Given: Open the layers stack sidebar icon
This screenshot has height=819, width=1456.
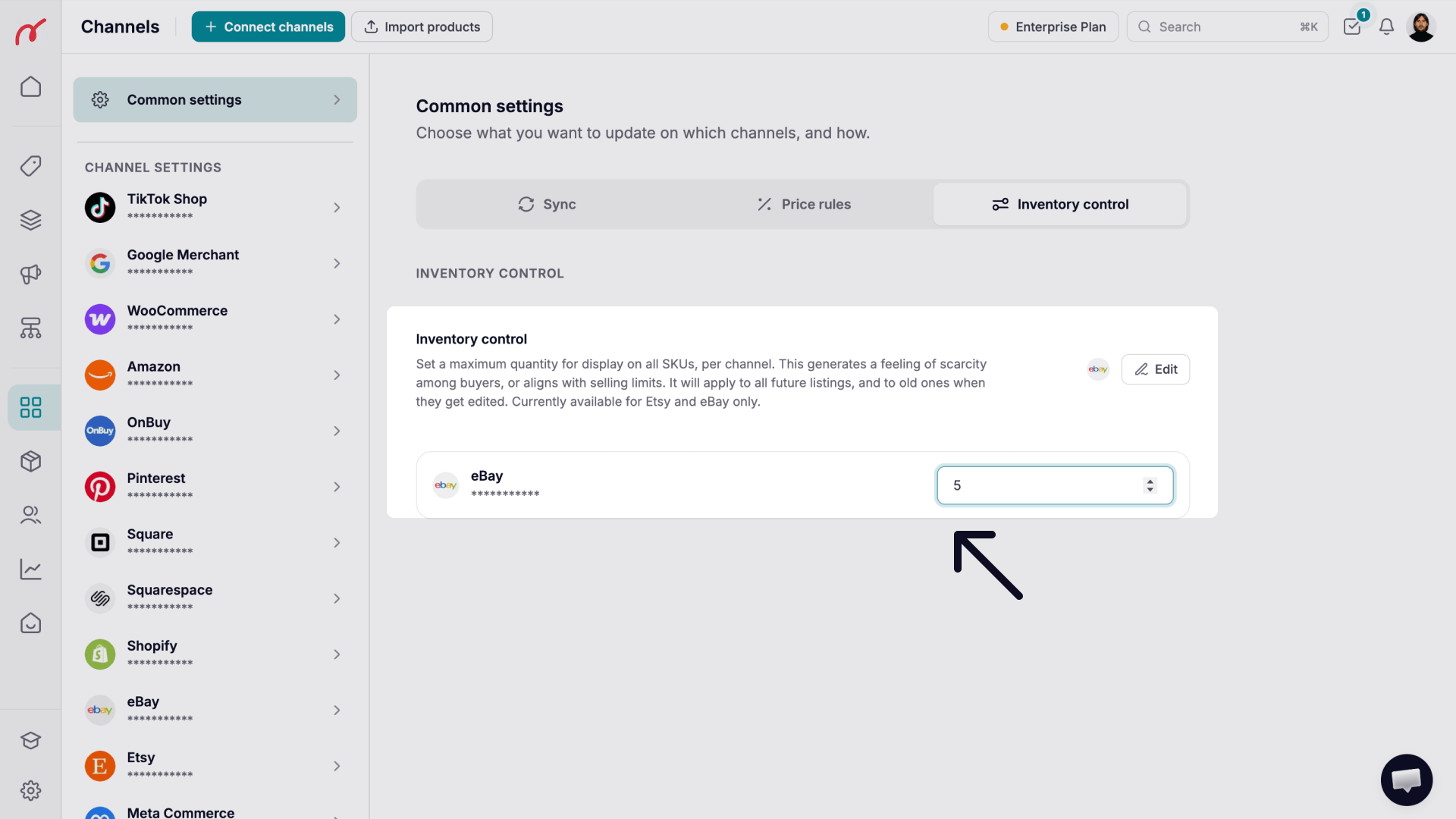Looking at the screenshot, I should [x=30, y=220].
